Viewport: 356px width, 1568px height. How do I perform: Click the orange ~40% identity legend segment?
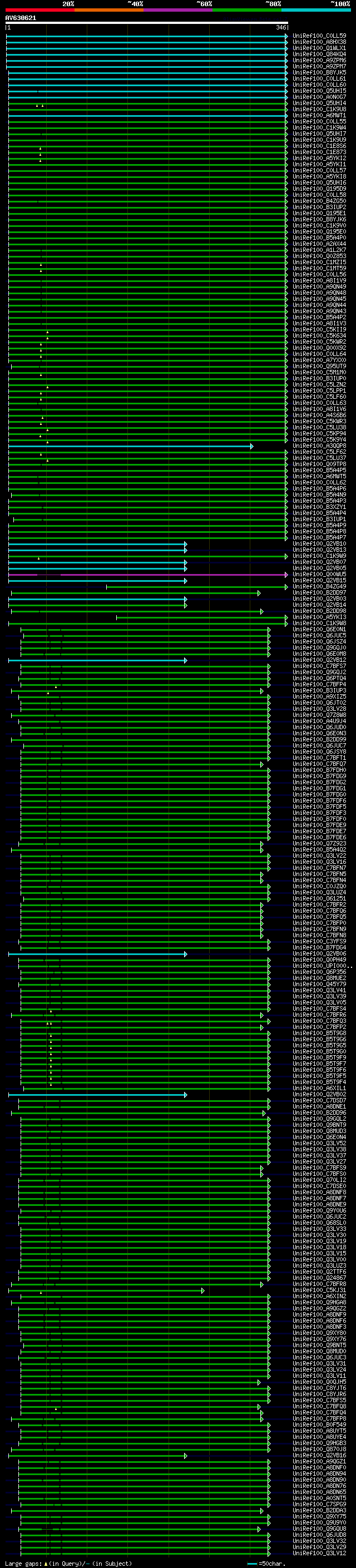[109, 10]
